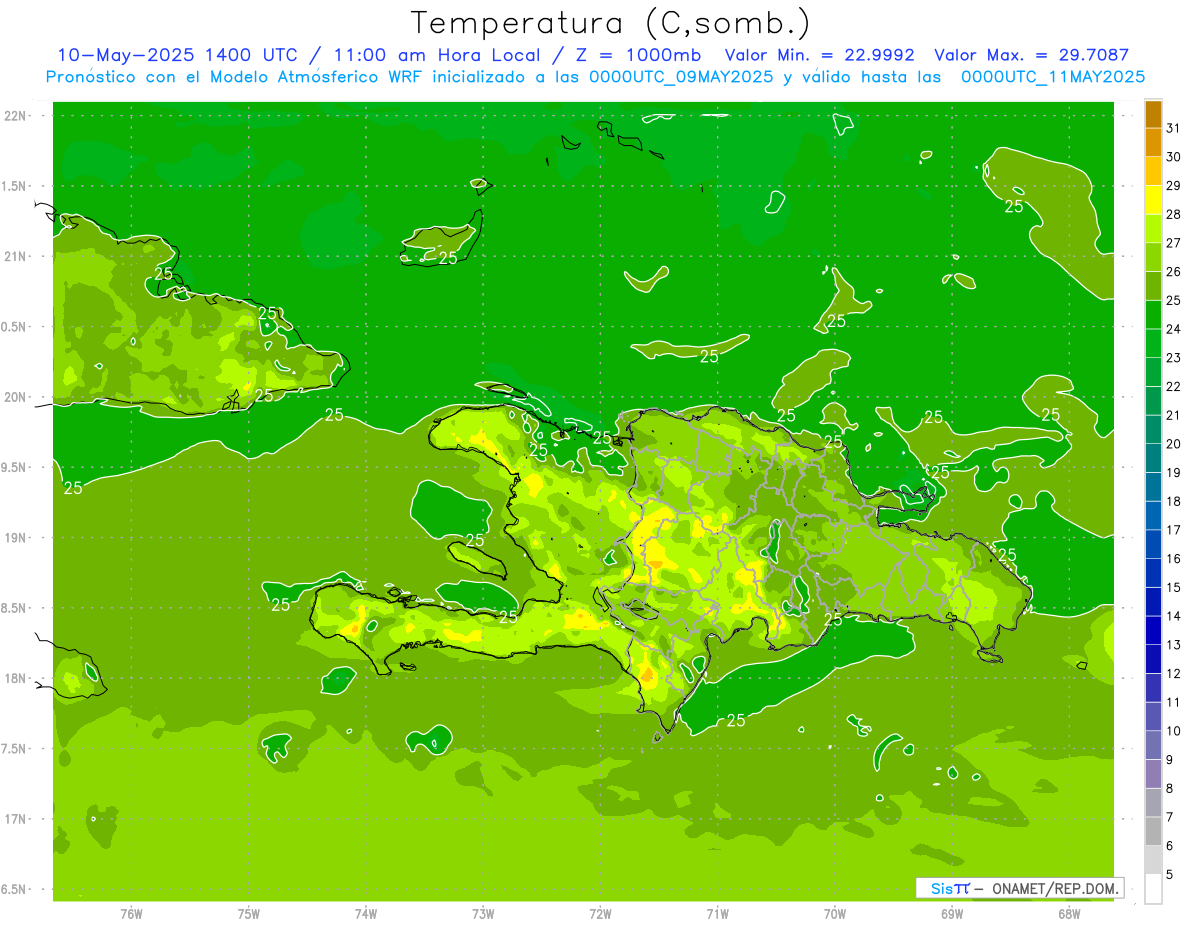Click the '30' label on the color scale

(1174, 157)
